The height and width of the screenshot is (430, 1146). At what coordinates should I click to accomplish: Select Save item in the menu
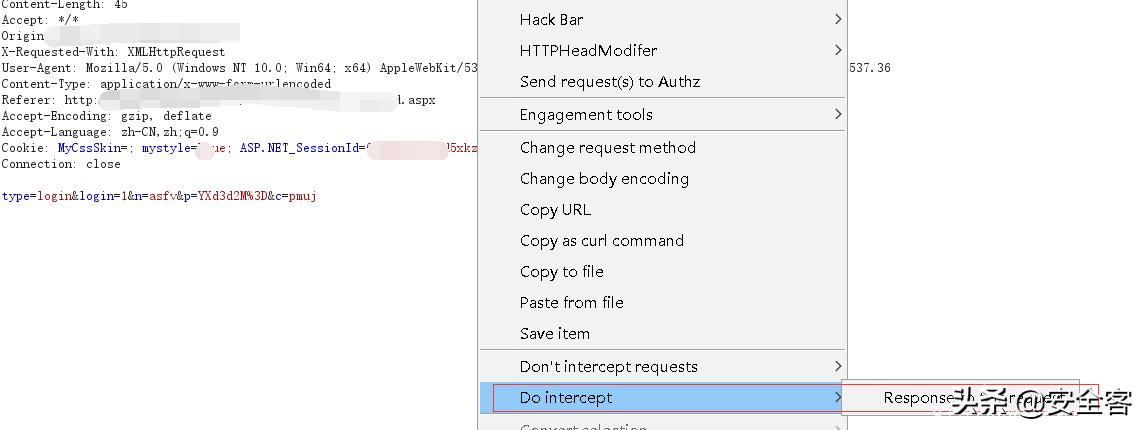[x=554, y=334]
